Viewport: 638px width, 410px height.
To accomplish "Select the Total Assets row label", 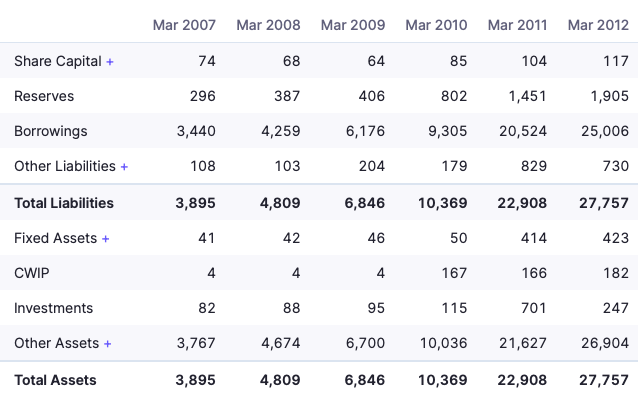I will tap(55, 380).
